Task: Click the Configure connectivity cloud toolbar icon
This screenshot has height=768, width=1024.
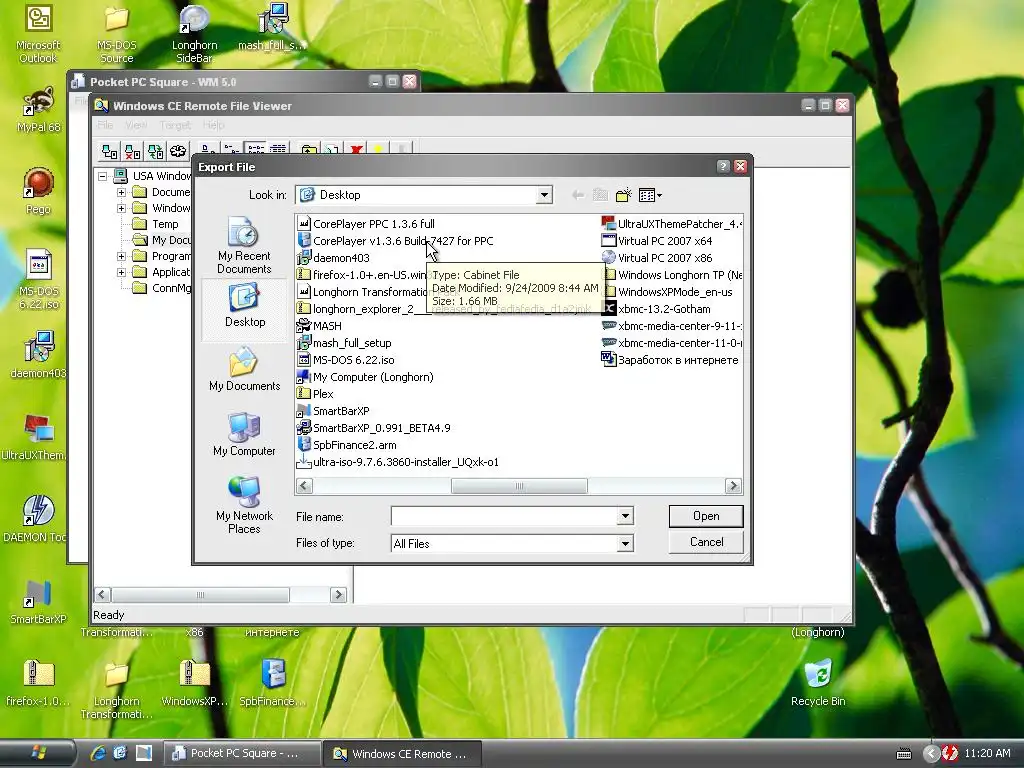Action: (178, 152)
